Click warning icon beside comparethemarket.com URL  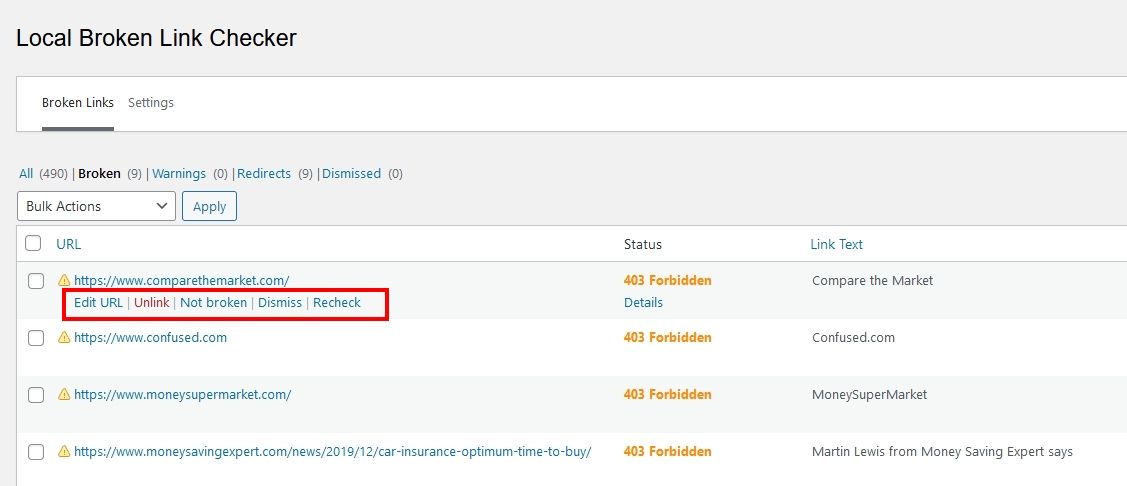point(64,280)
